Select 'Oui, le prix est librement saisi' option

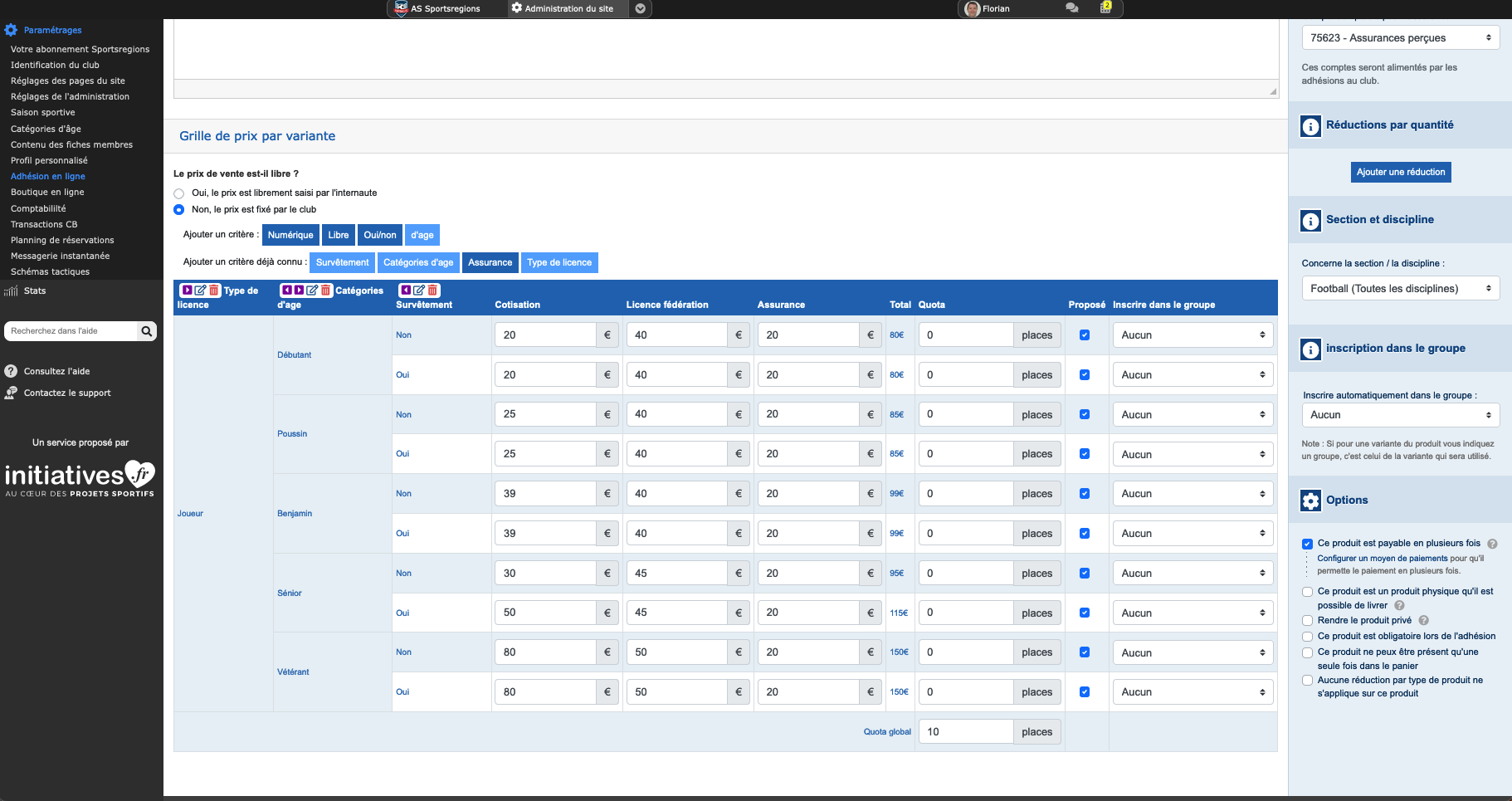click(x=178, y=193)
